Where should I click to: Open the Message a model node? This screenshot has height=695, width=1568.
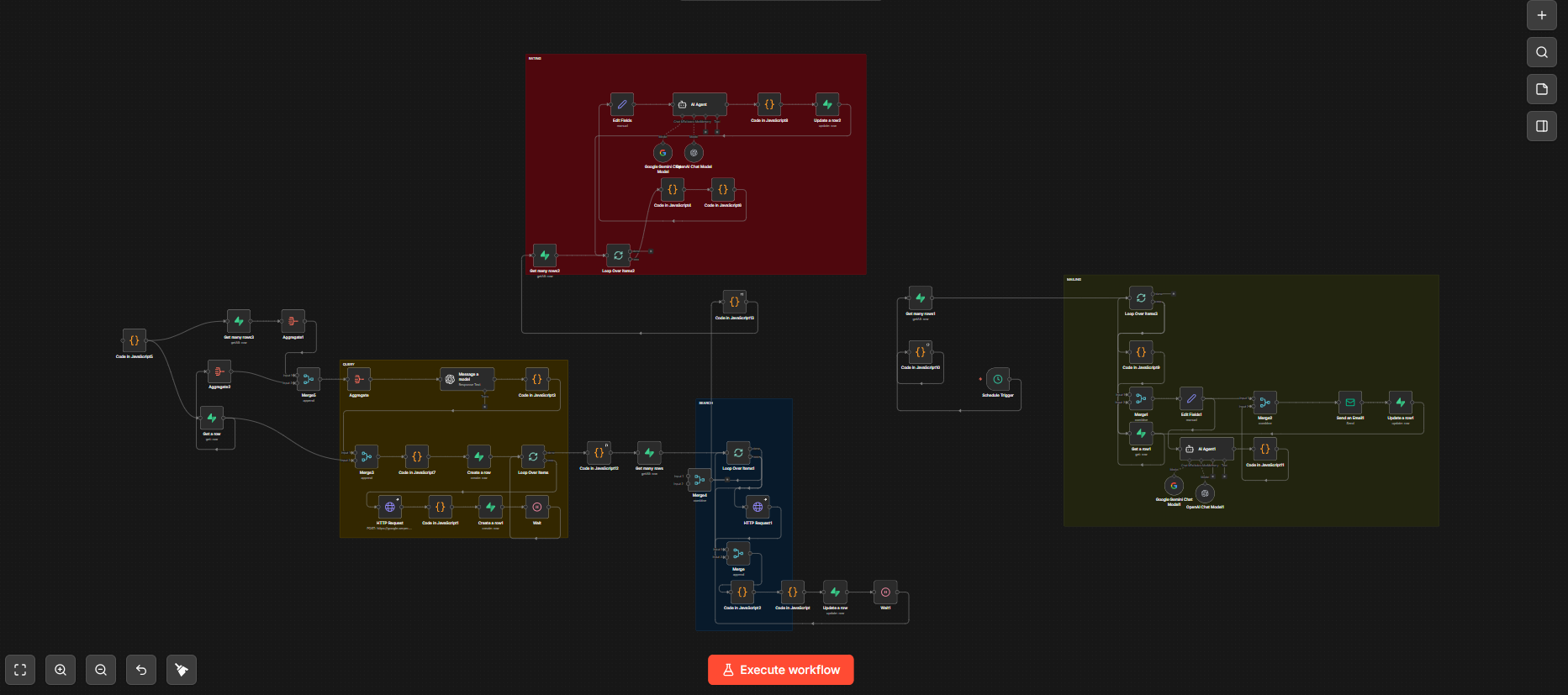click(467, 379)
